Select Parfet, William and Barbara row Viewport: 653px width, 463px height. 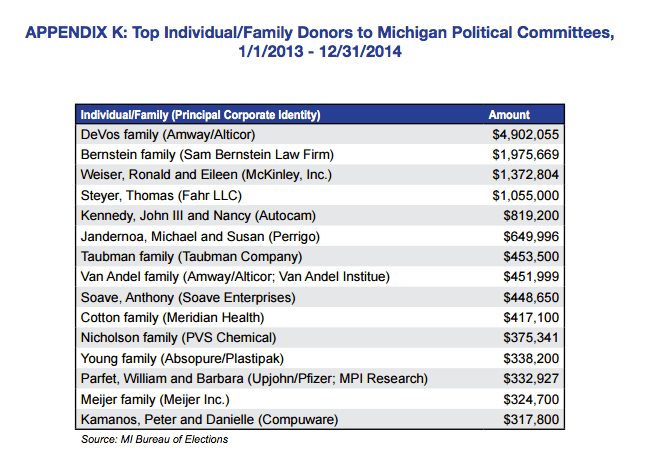pyautogui.click(x=253, y=378)
